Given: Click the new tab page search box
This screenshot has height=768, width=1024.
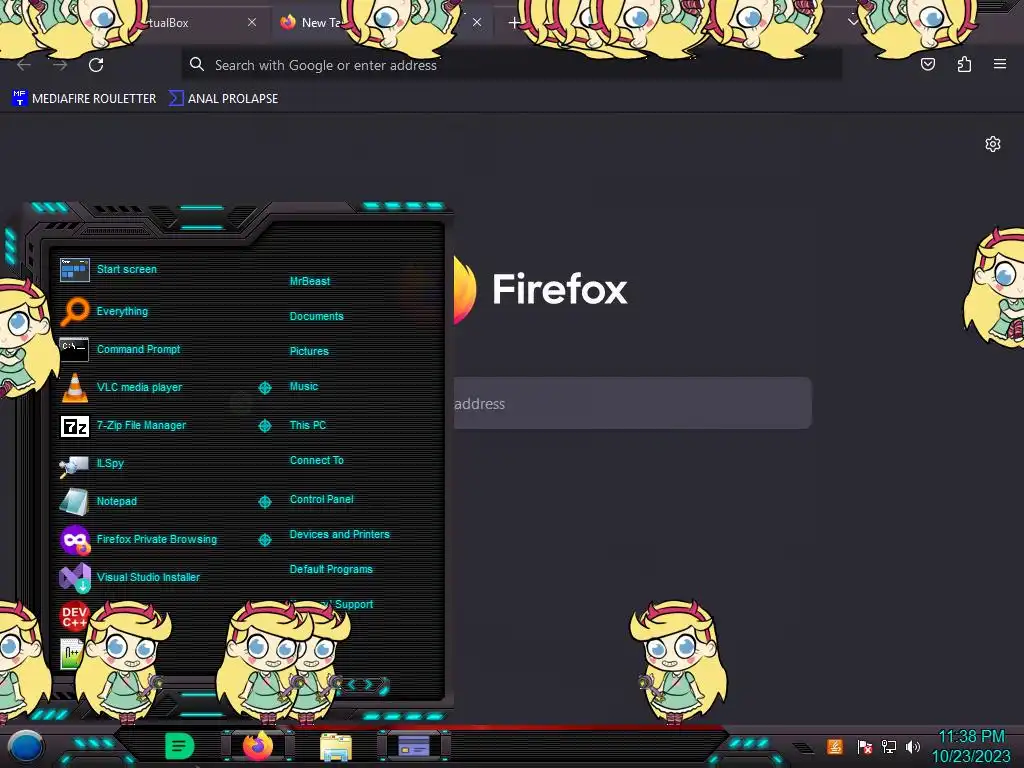Looking at the screenshot, I should pyautogui.click(x=633, y=403).
